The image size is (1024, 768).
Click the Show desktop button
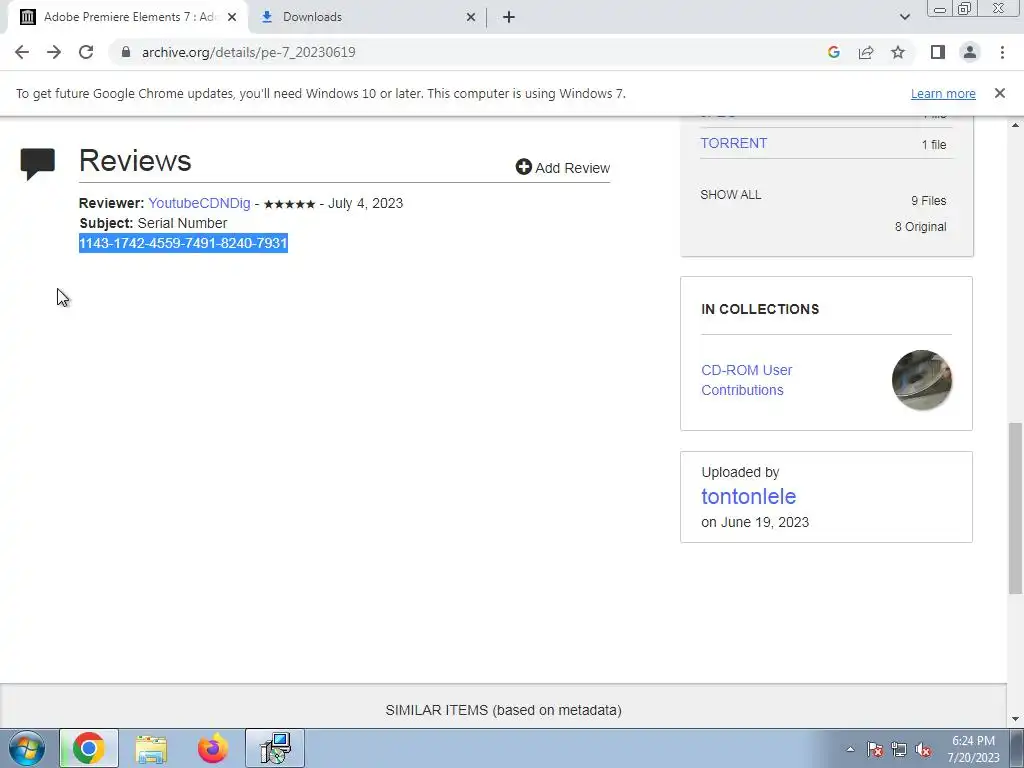coord(1016,748)
